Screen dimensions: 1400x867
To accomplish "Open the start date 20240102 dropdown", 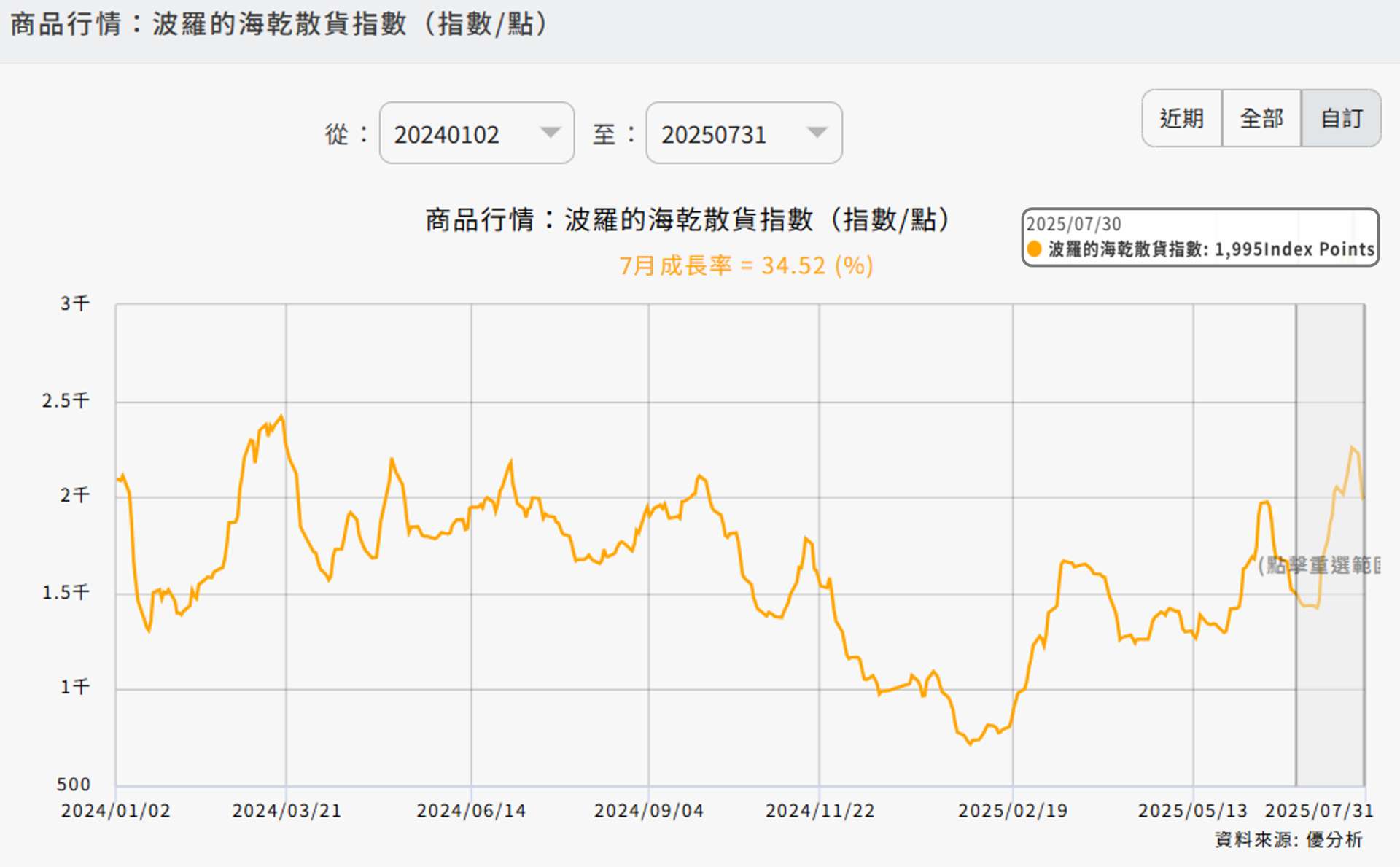I will pyautogui.click(x=477, y=133).
